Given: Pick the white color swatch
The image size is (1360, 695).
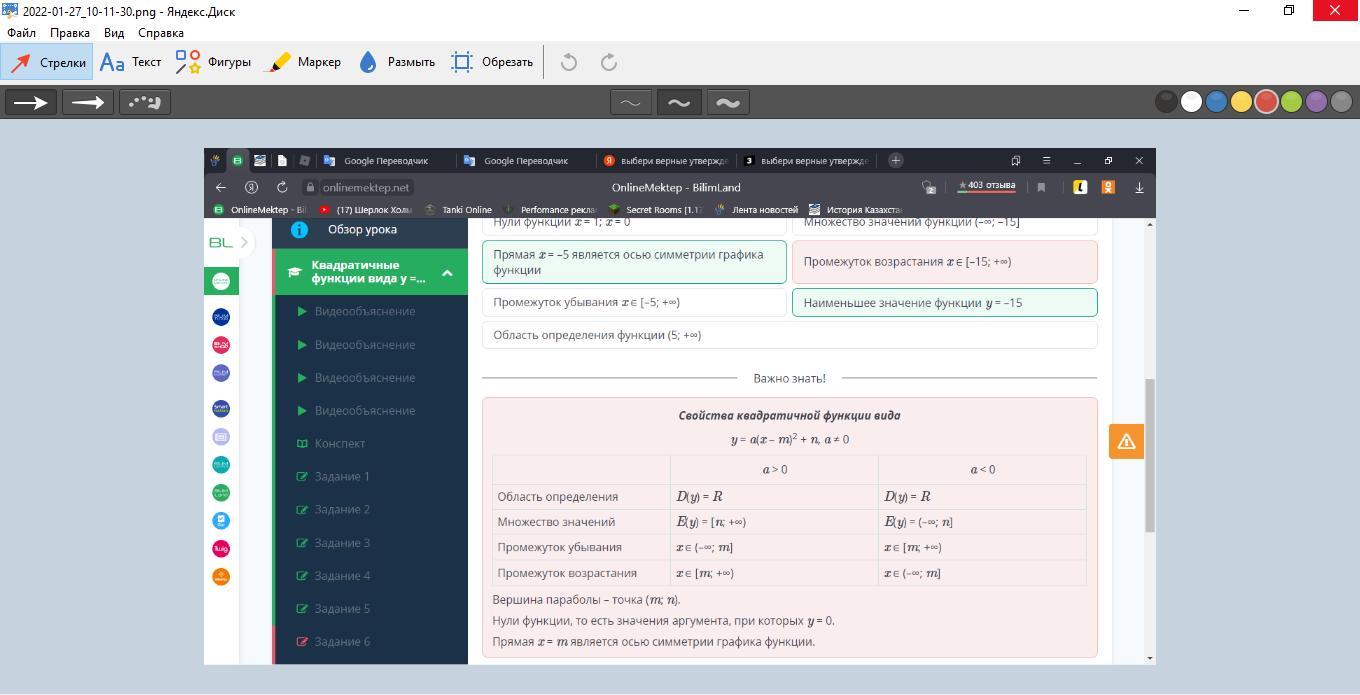Looking at the screenshot, I should click(1191, 101).
